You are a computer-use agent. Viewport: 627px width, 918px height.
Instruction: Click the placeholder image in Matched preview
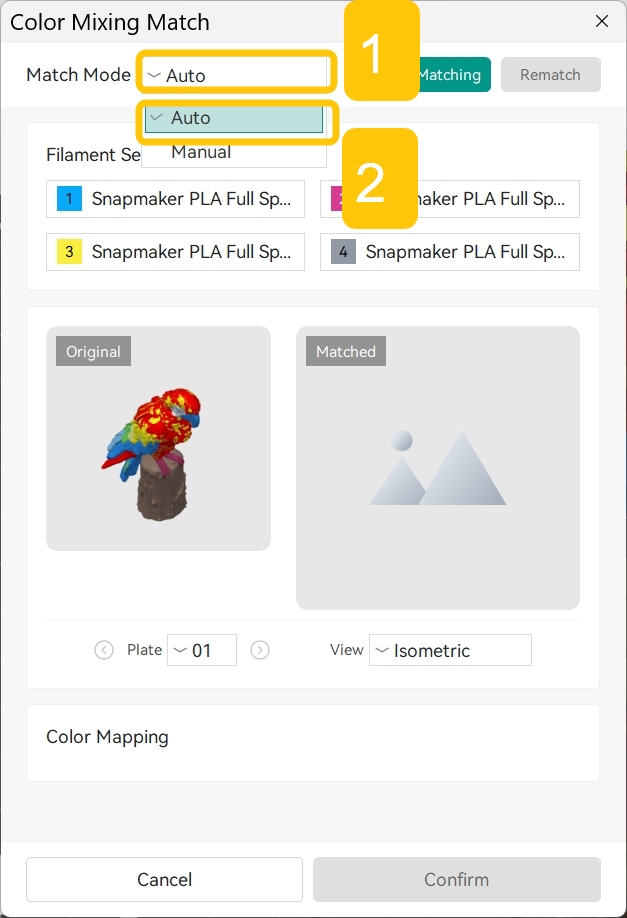click(x=438, y=467)
